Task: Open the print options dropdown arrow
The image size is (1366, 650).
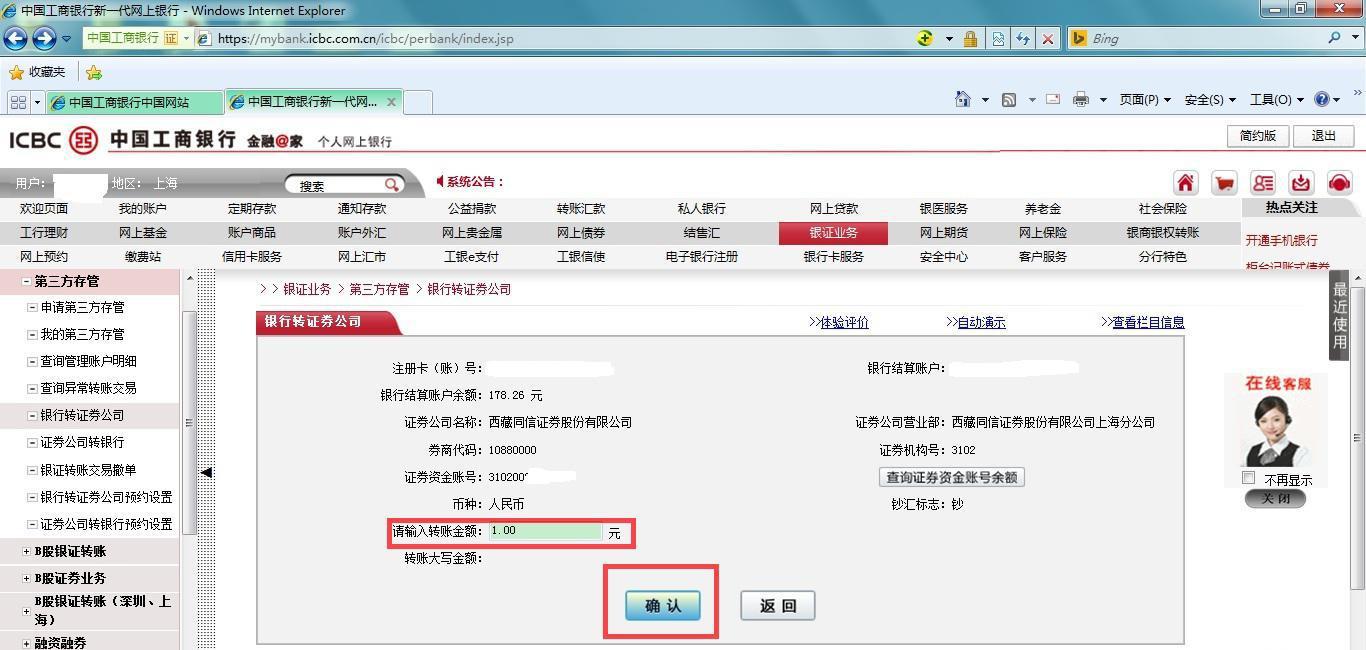Action: point(1103,99)
